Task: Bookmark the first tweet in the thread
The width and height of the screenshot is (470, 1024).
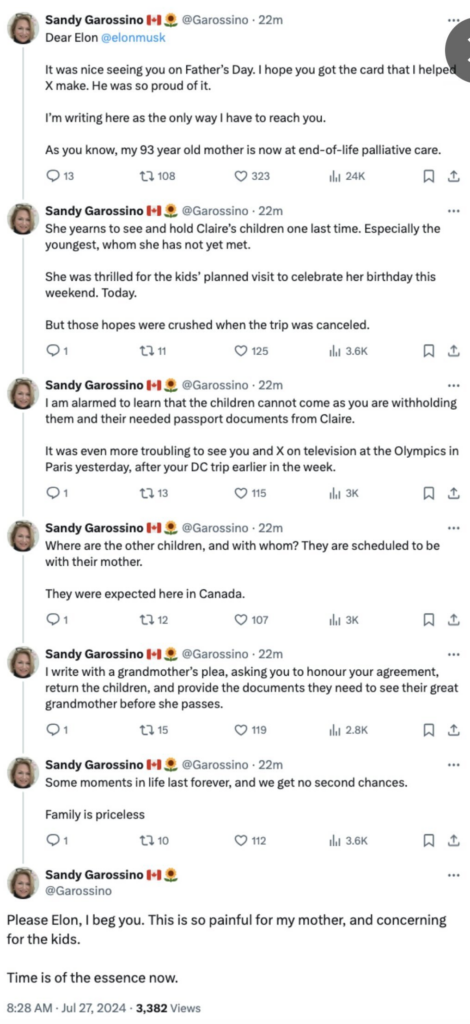Action: pos(429,176)
